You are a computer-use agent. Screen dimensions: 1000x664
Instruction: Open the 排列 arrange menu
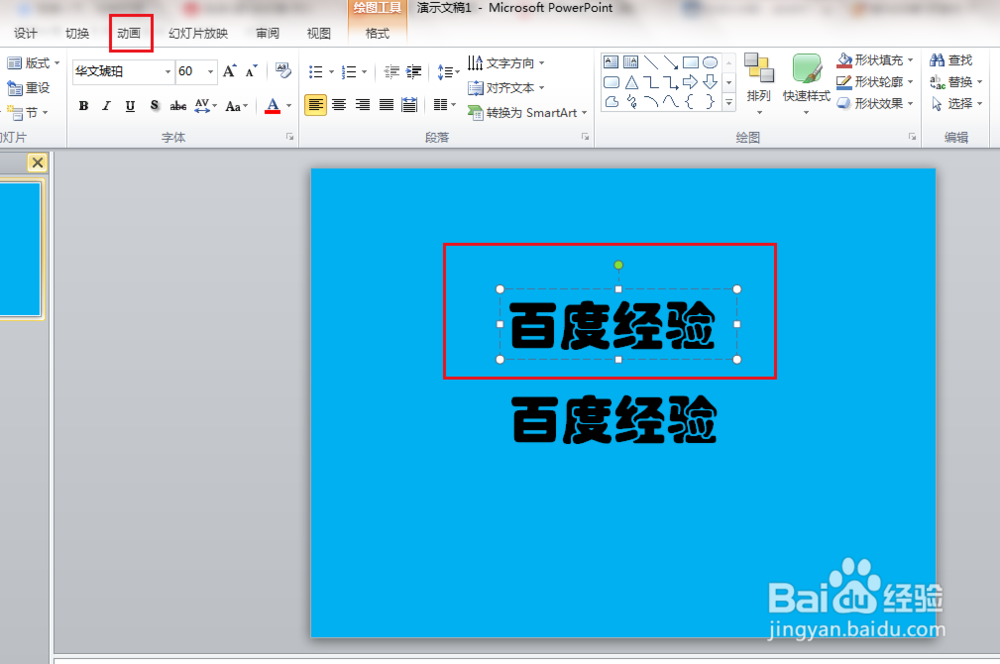759,84
